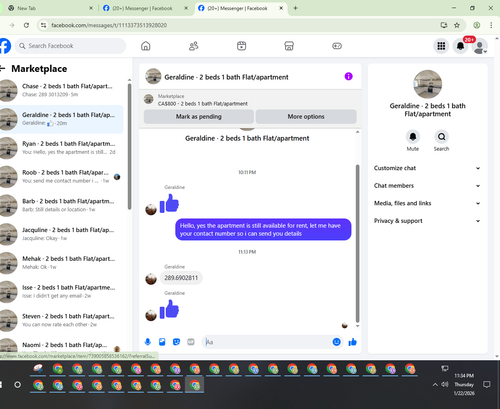Open the Reels video icon
Screen dimensions: 500x409
tap(242, 46)
